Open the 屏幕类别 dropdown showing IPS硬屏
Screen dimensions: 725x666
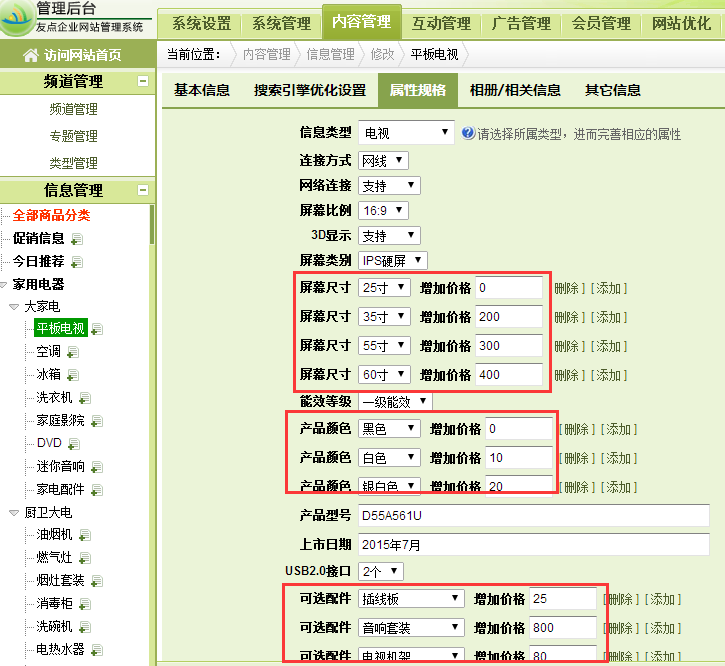point(392,260)
